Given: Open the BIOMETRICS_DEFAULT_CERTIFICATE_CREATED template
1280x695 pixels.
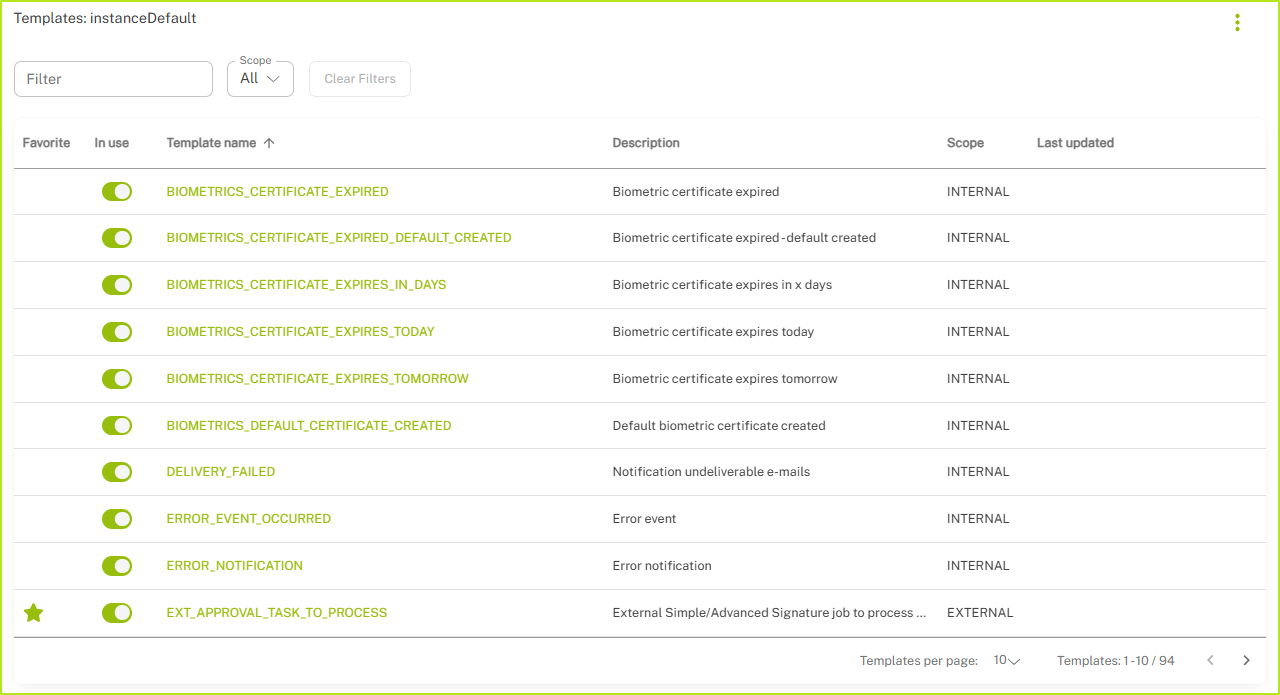Looking at the screenshot, I should coord(308,426).
